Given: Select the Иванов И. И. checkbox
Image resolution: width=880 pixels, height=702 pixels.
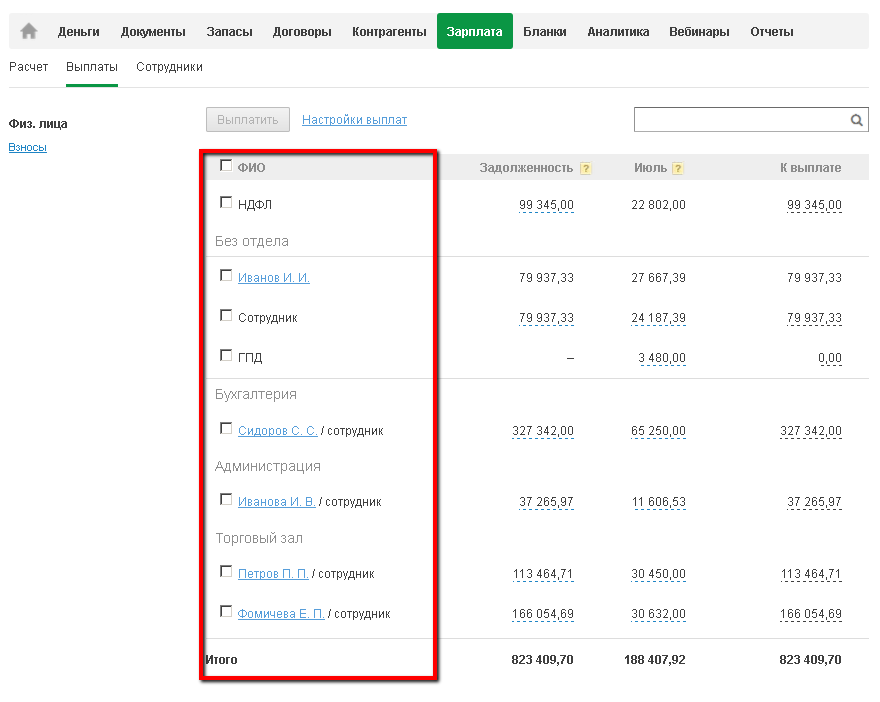Looking at the screenshot, I should [x=226, y=276].
